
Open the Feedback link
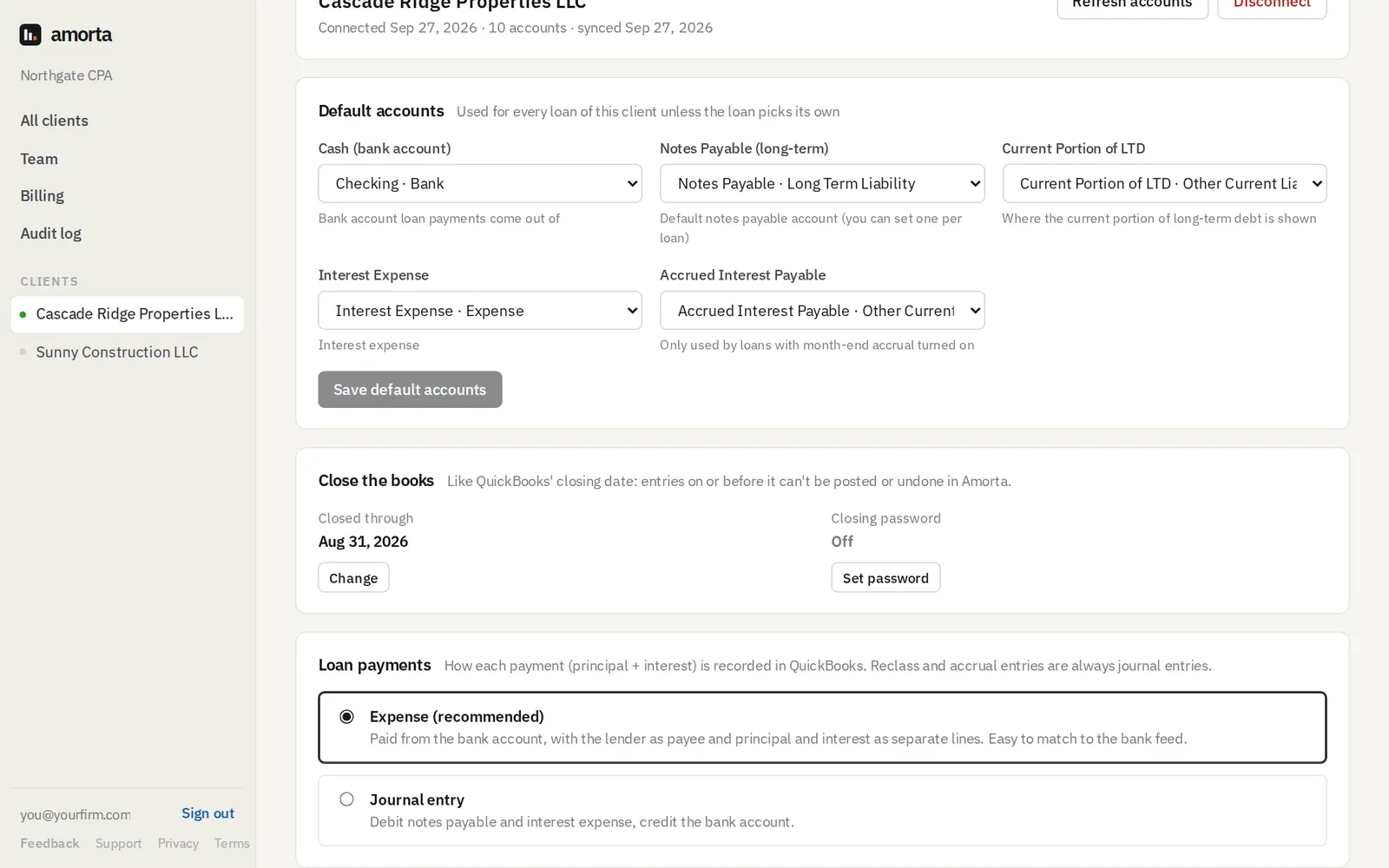49,844
